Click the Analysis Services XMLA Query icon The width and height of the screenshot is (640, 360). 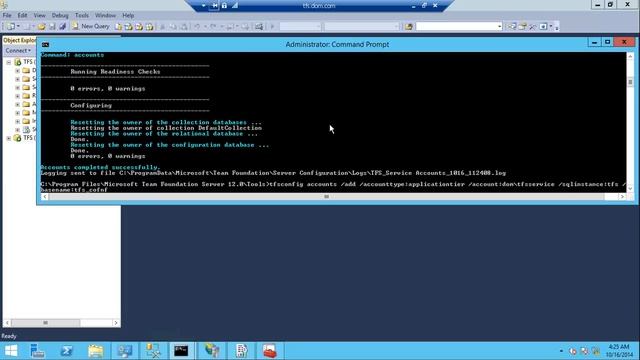150,27
